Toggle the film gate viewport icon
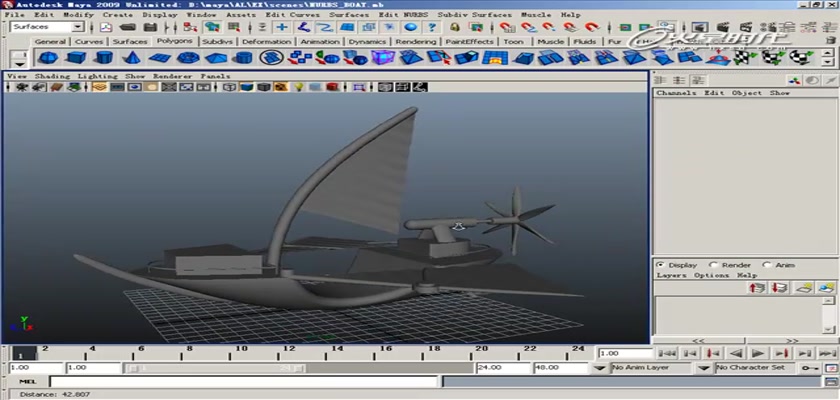Screen dimensions: 840x400 (117, 87)
